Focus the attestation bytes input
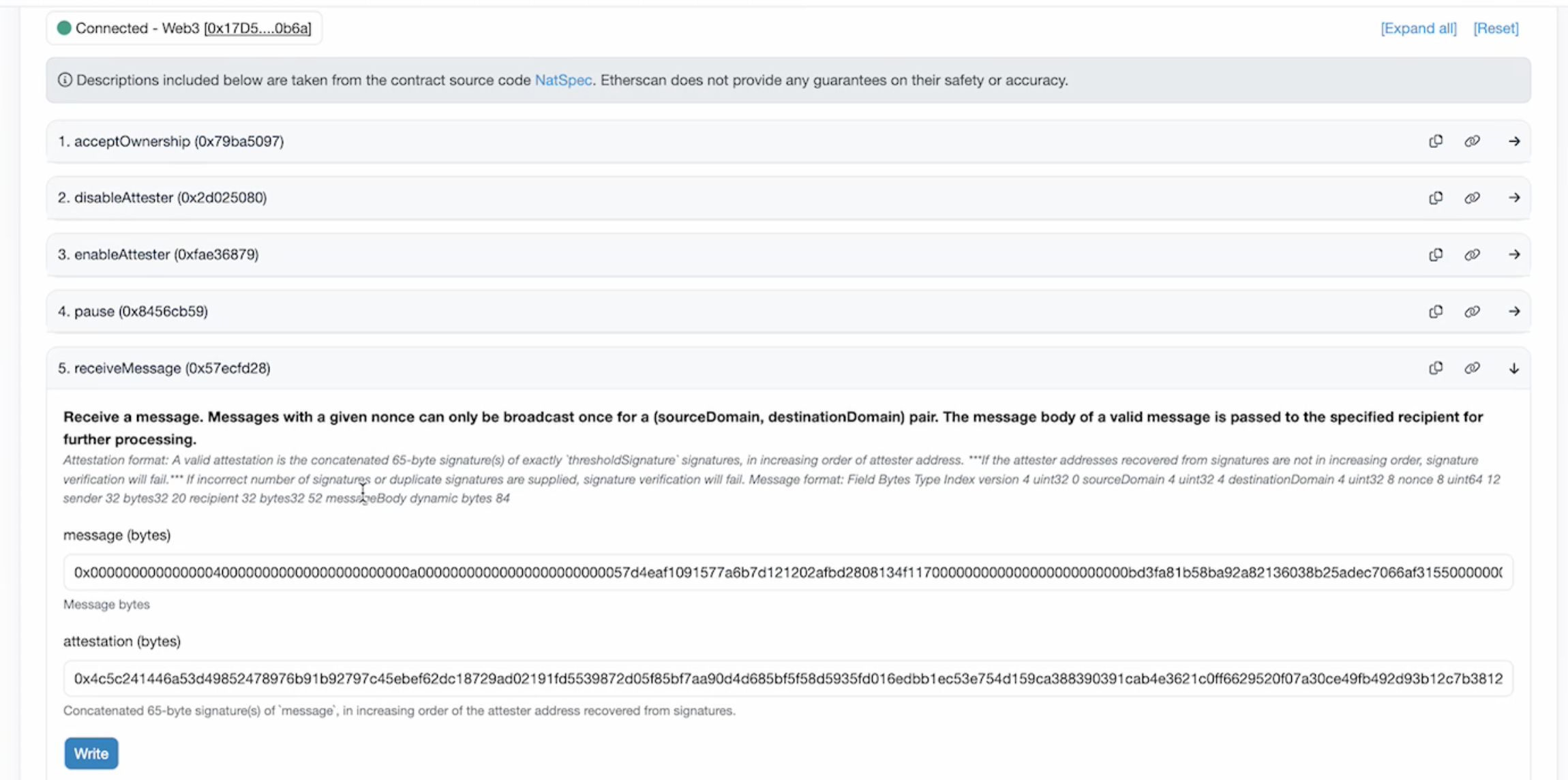The width and height of the screenshot is (1568, 780). pyautogui.click(x=787, y=678)
